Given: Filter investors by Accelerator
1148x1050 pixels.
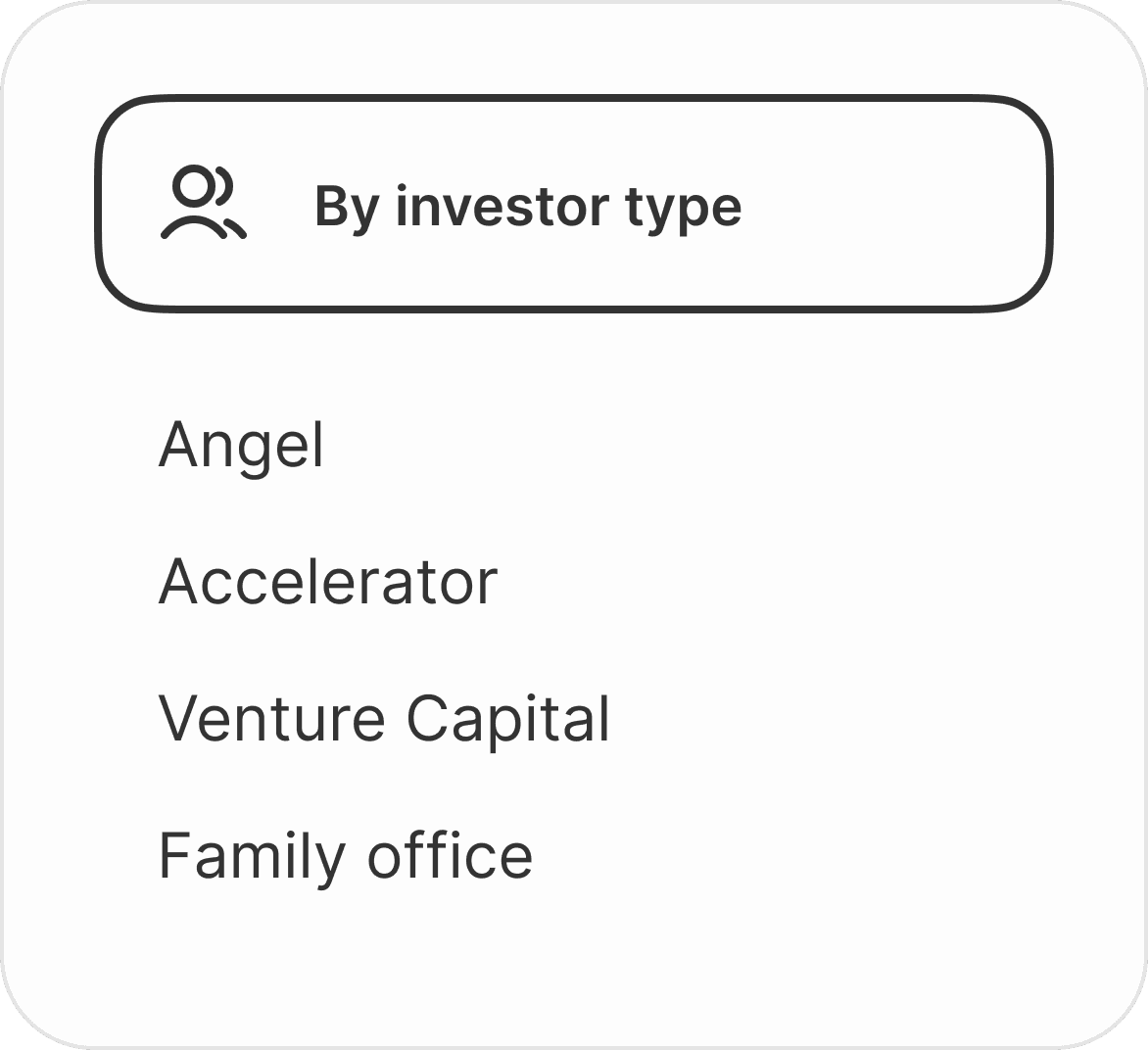Looking at the screenshot, I should coord(327,582).
